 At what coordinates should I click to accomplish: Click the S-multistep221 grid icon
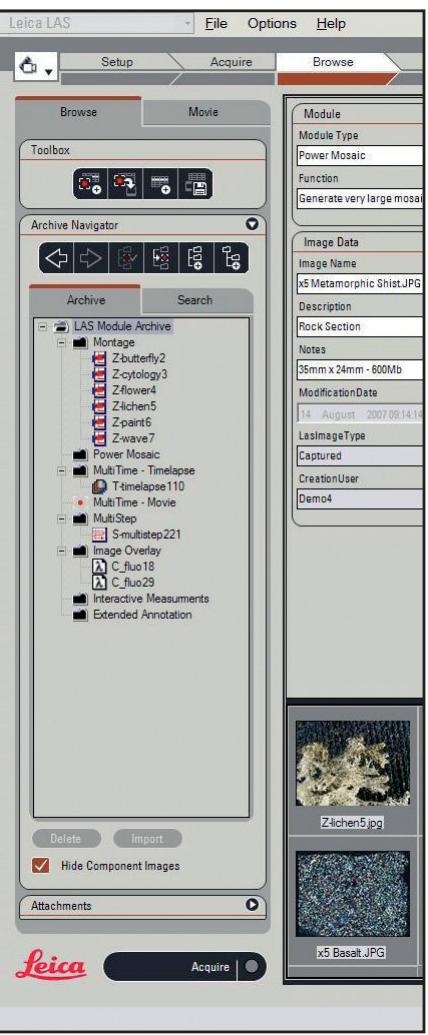pos(98,535)
